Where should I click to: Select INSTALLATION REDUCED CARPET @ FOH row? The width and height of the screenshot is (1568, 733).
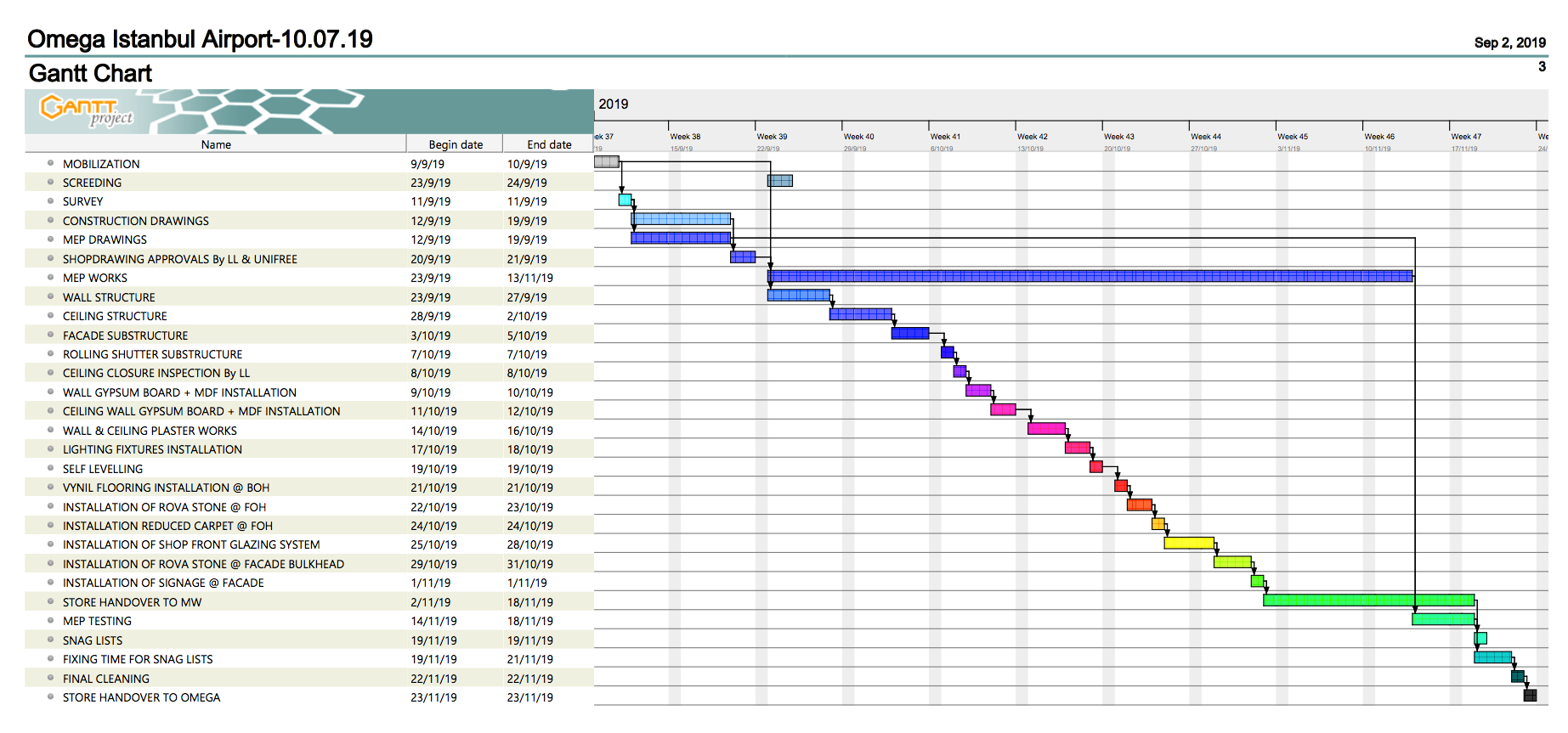point(309,526)
